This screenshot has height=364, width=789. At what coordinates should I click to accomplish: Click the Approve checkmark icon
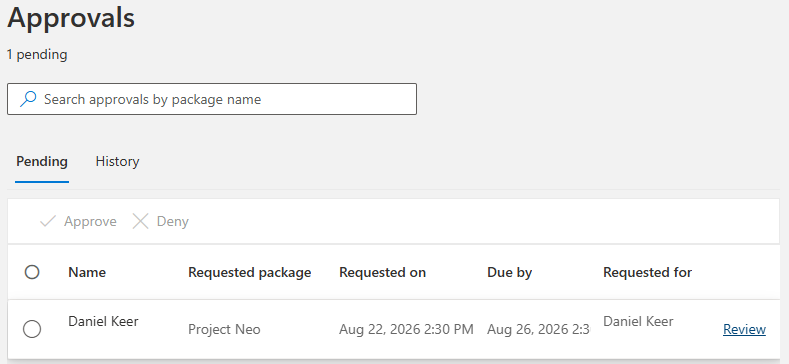(48, 222)
